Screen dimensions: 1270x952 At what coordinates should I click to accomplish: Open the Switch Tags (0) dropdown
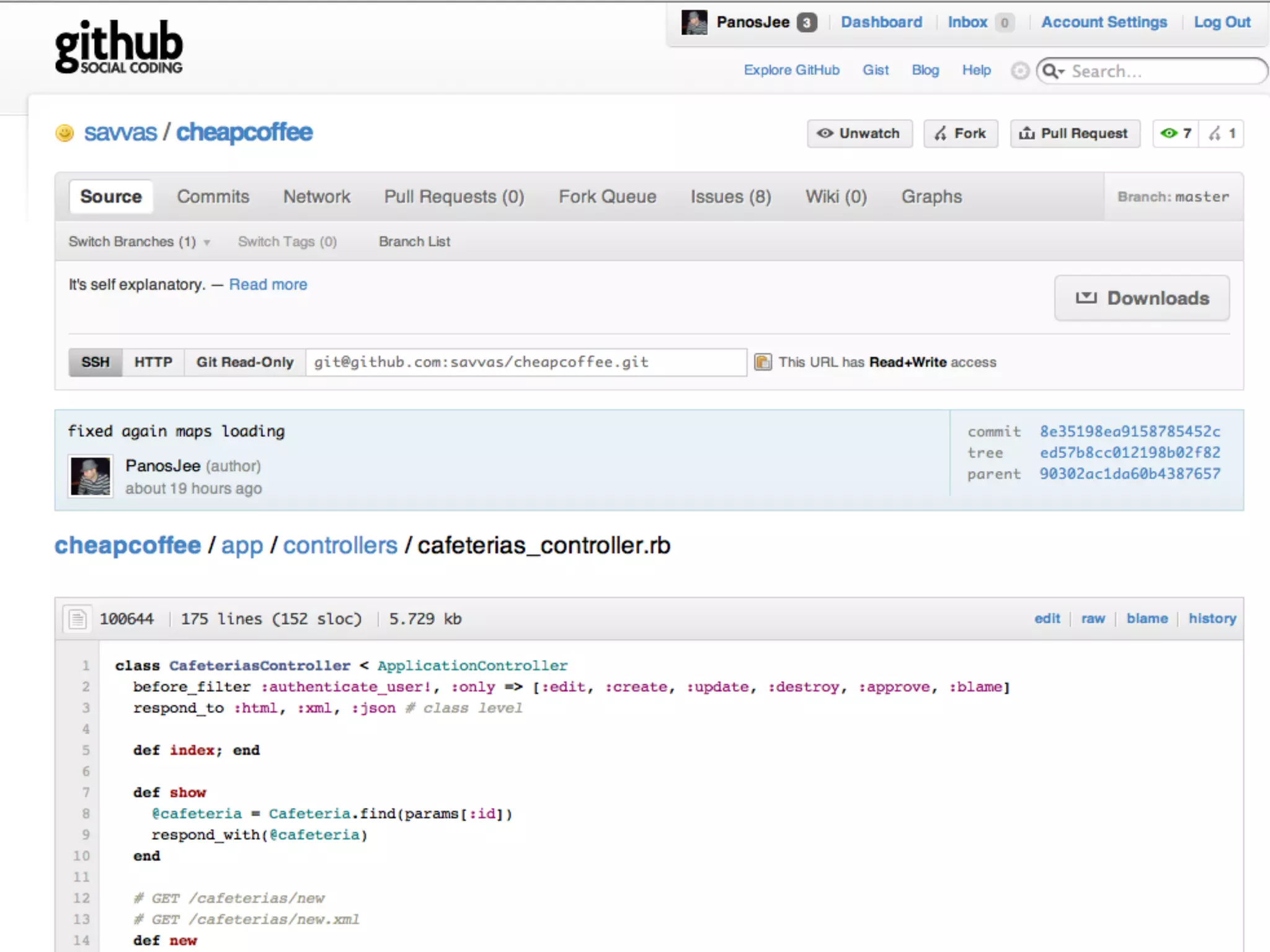click(x=287, y=242)
